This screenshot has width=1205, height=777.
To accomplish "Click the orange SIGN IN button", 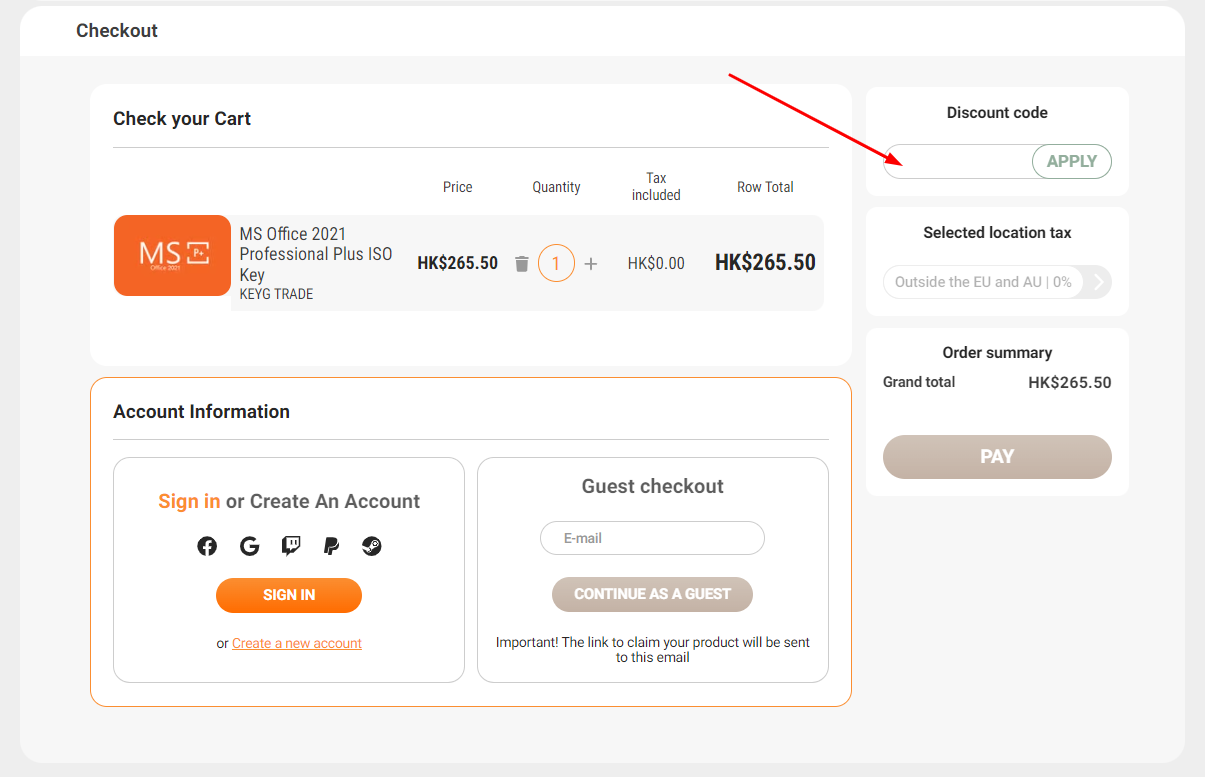I will [x=289, y=595].
